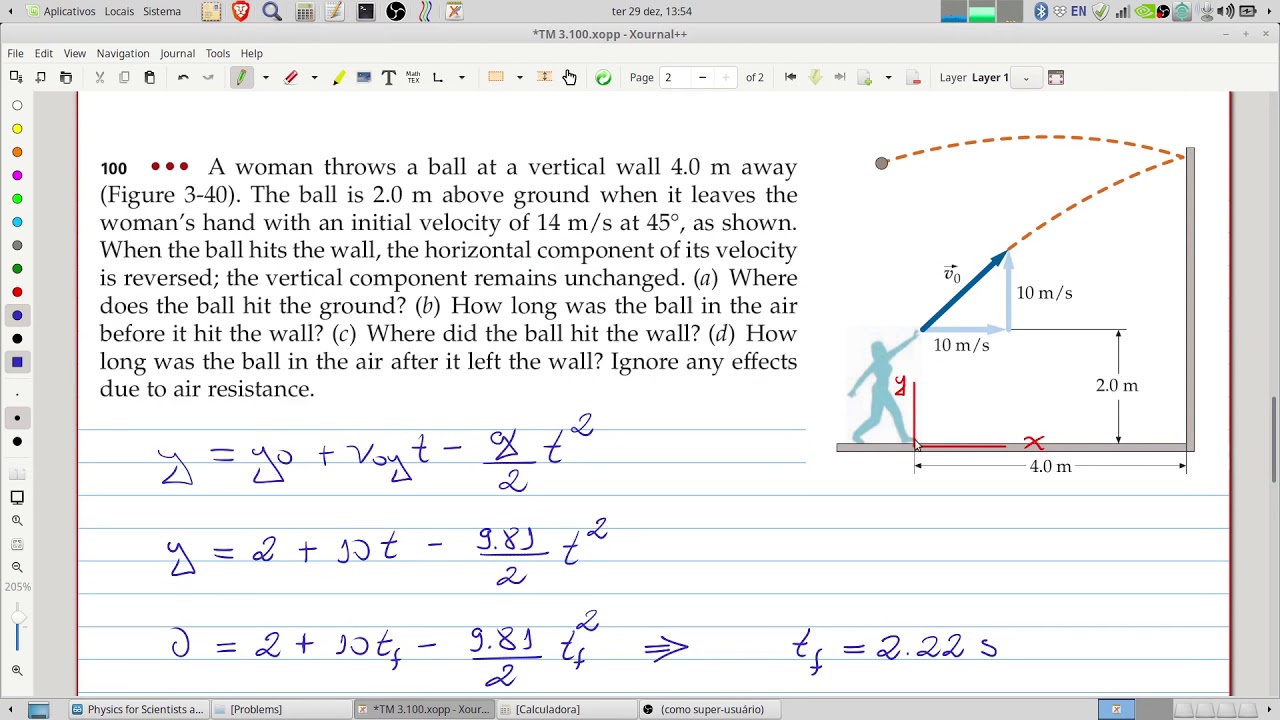
Task: Open the Eraser options dropdown
Action: pos(314,77)
